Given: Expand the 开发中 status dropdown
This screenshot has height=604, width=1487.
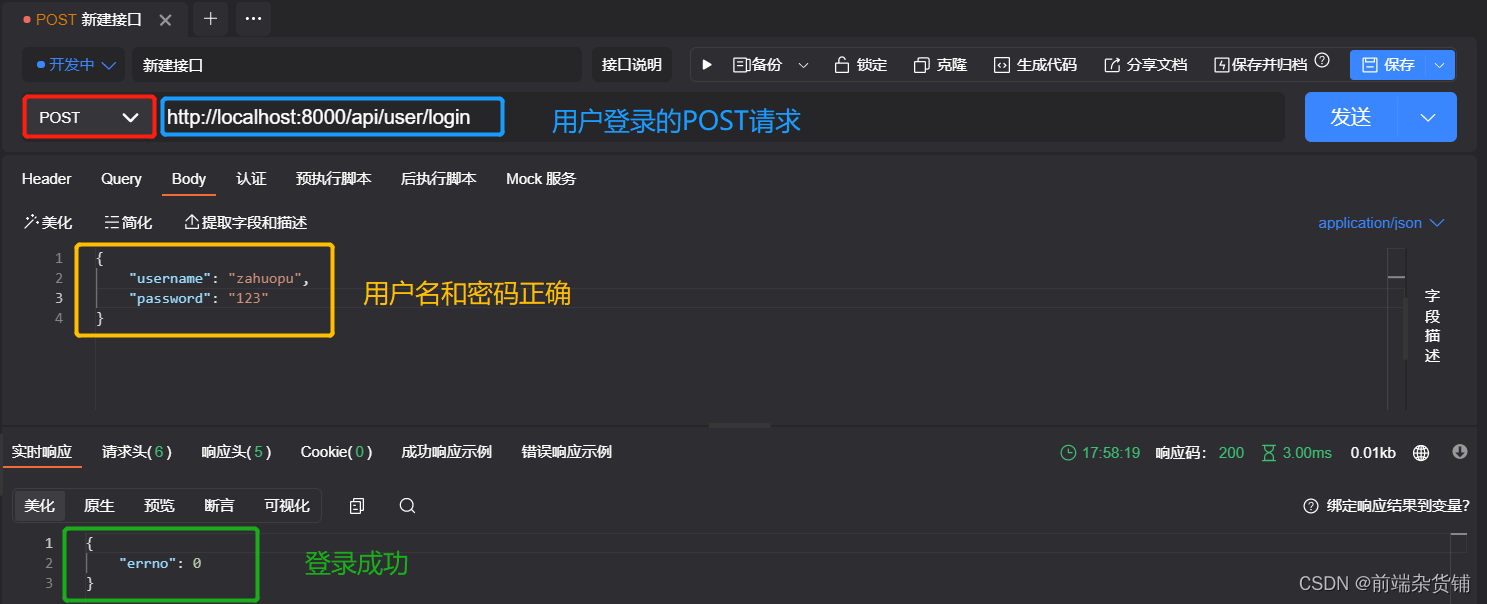Looking at the screenshot, I should point(73,64).
